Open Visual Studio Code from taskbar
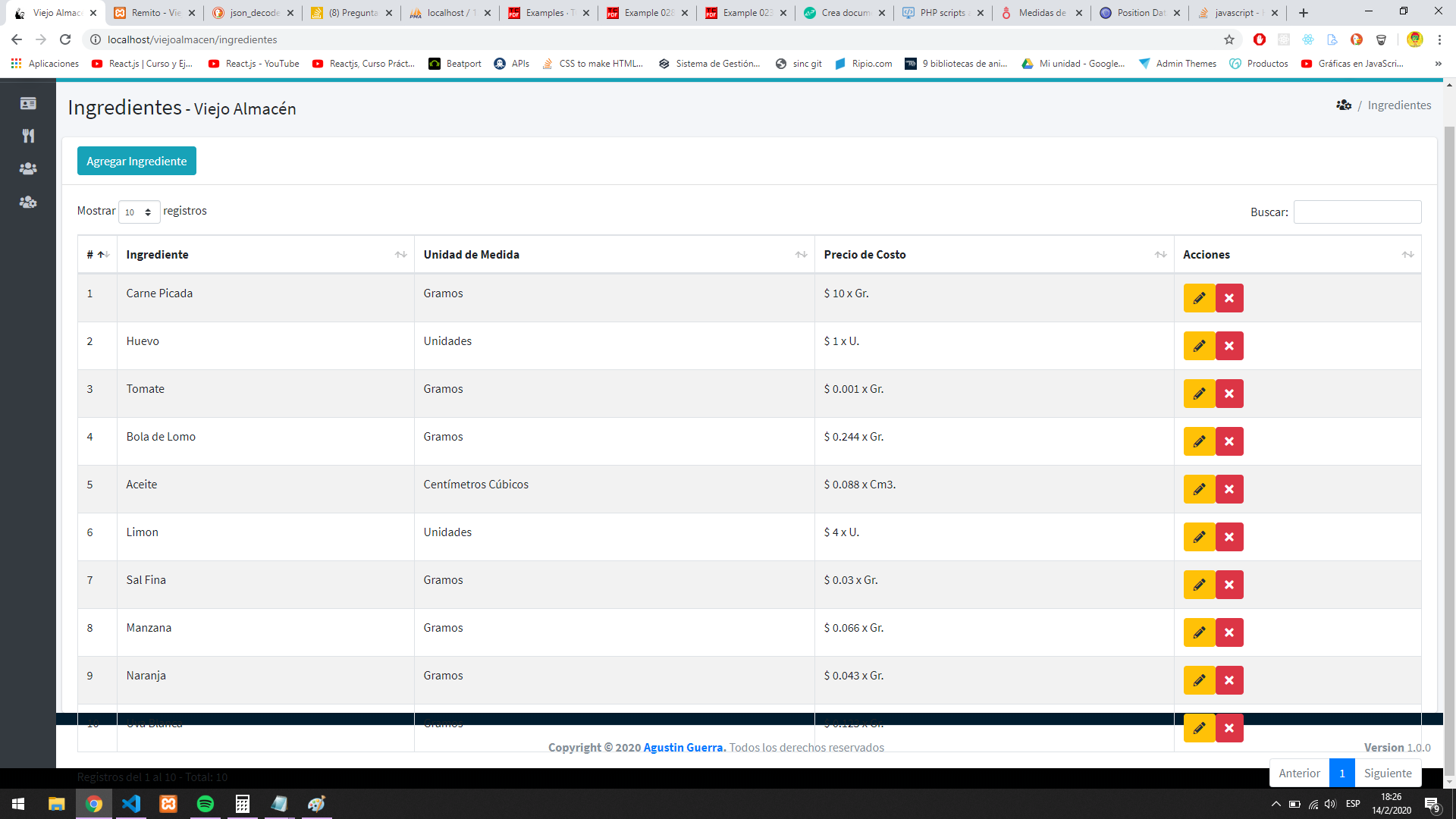This screenshot has width=1456, height=819. pos(131,804)
